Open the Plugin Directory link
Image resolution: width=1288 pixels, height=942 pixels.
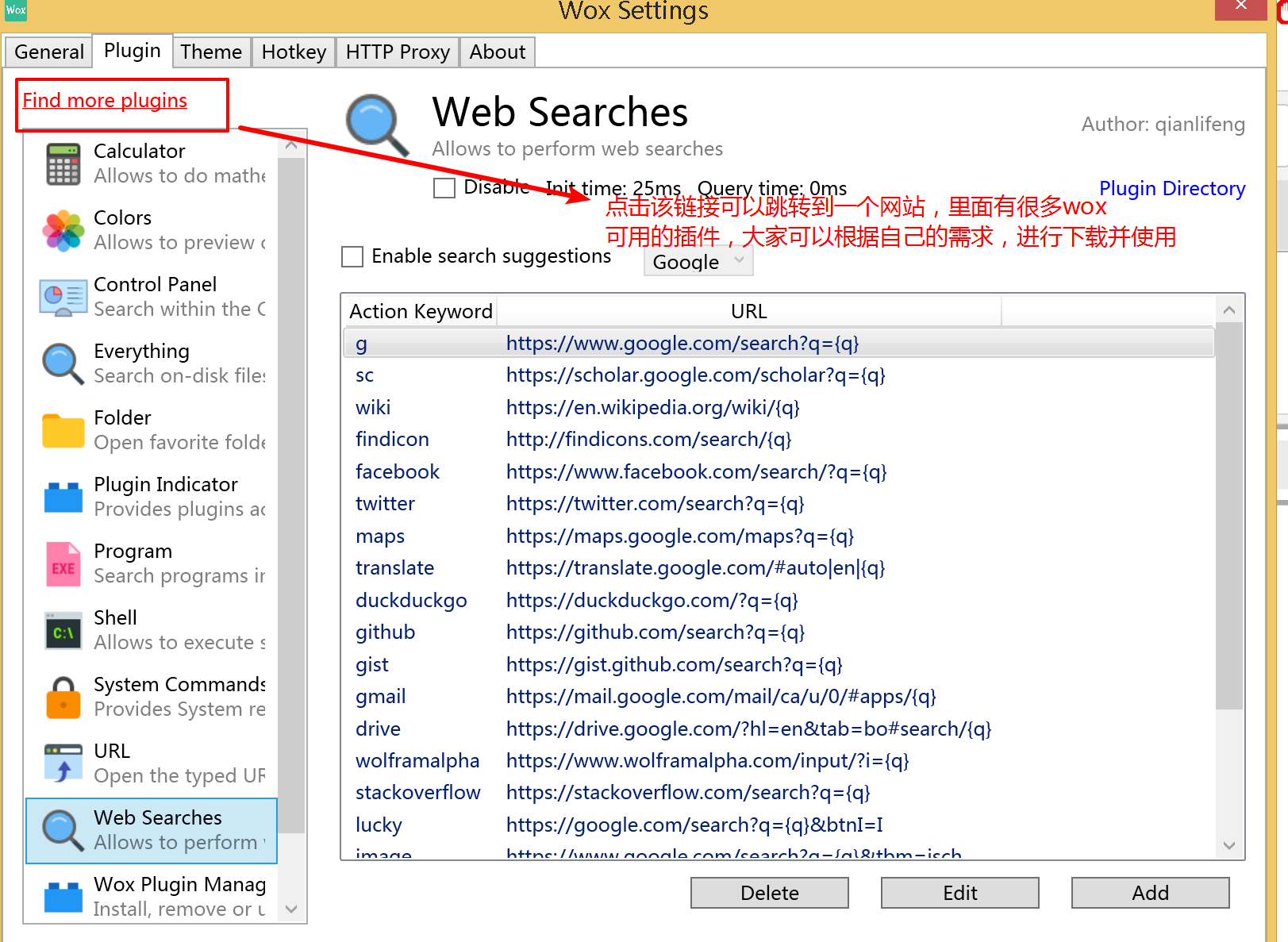(1172, 189)
